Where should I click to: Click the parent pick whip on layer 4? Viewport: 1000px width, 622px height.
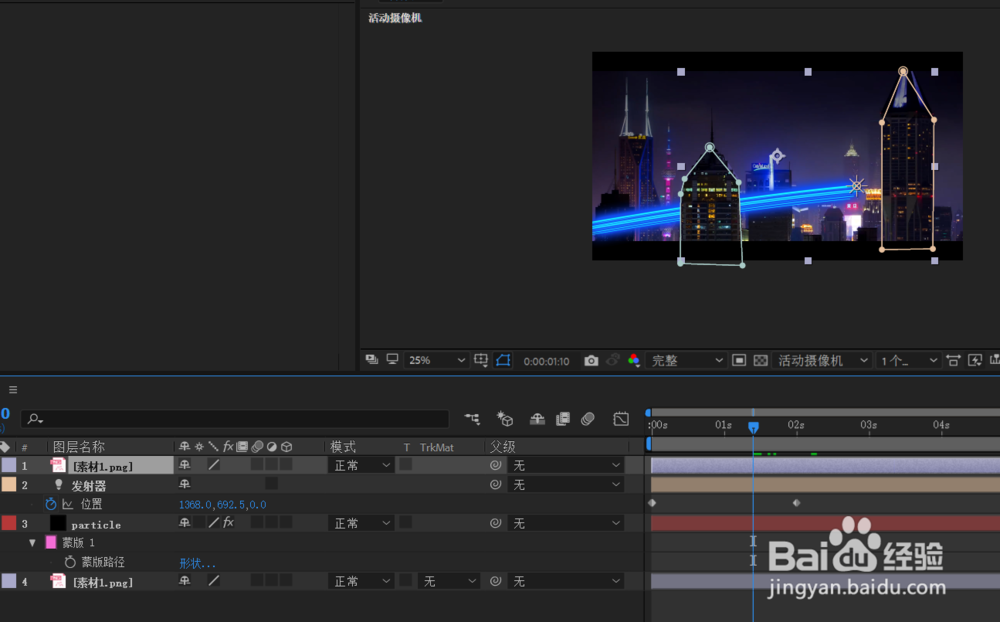tap(496, 581)
